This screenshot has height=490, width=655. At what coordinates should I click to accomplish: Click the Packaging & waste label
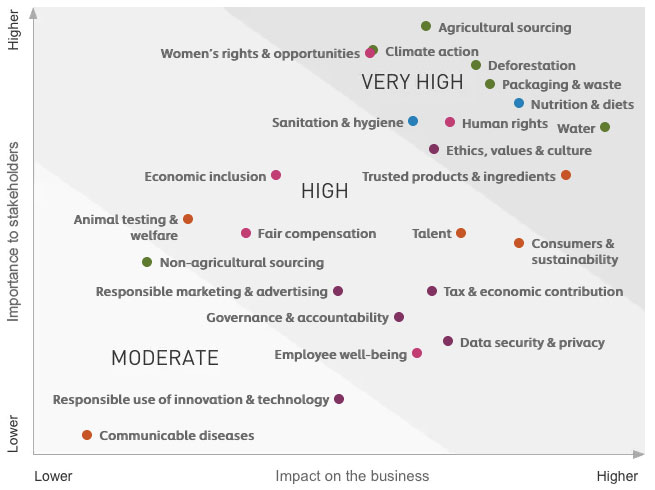(561, 85)
